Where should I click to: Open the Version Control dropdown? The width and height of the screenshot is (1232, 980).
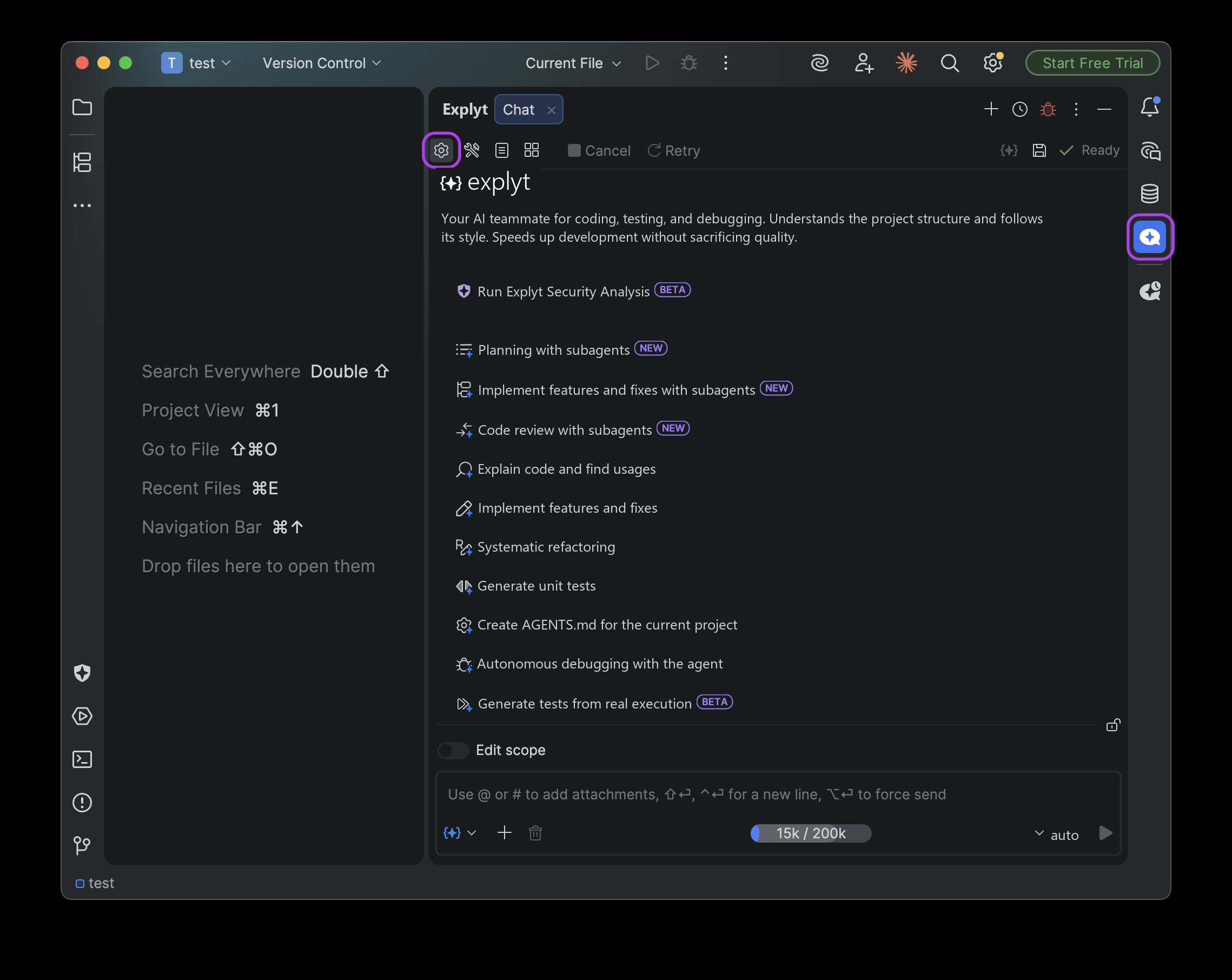pyautogui.click(x=322, y=63)
